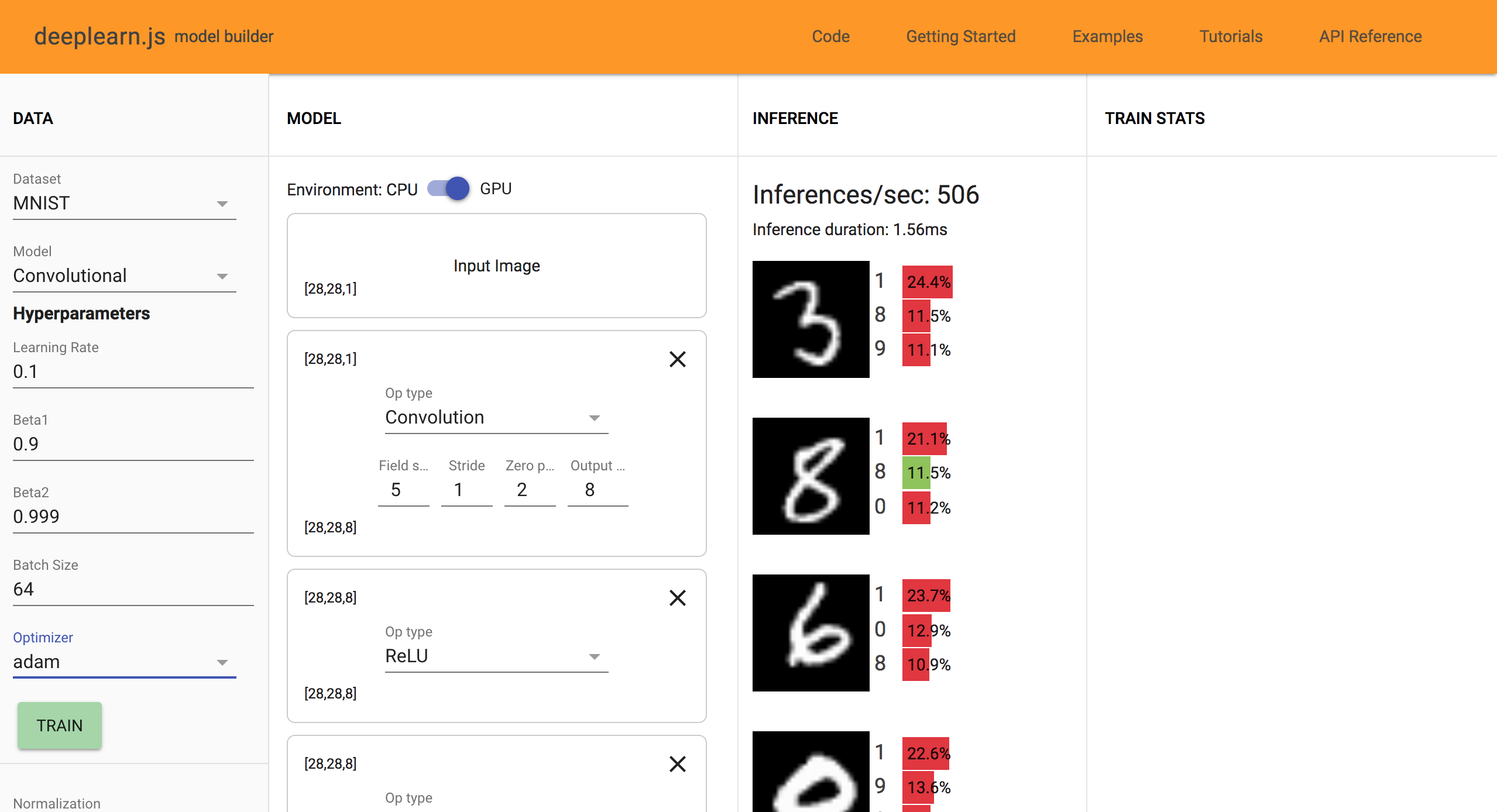This screenshot has height=812, width=1497.
Task: Remove the bottom partially visible layer
Action: point(677,764)
